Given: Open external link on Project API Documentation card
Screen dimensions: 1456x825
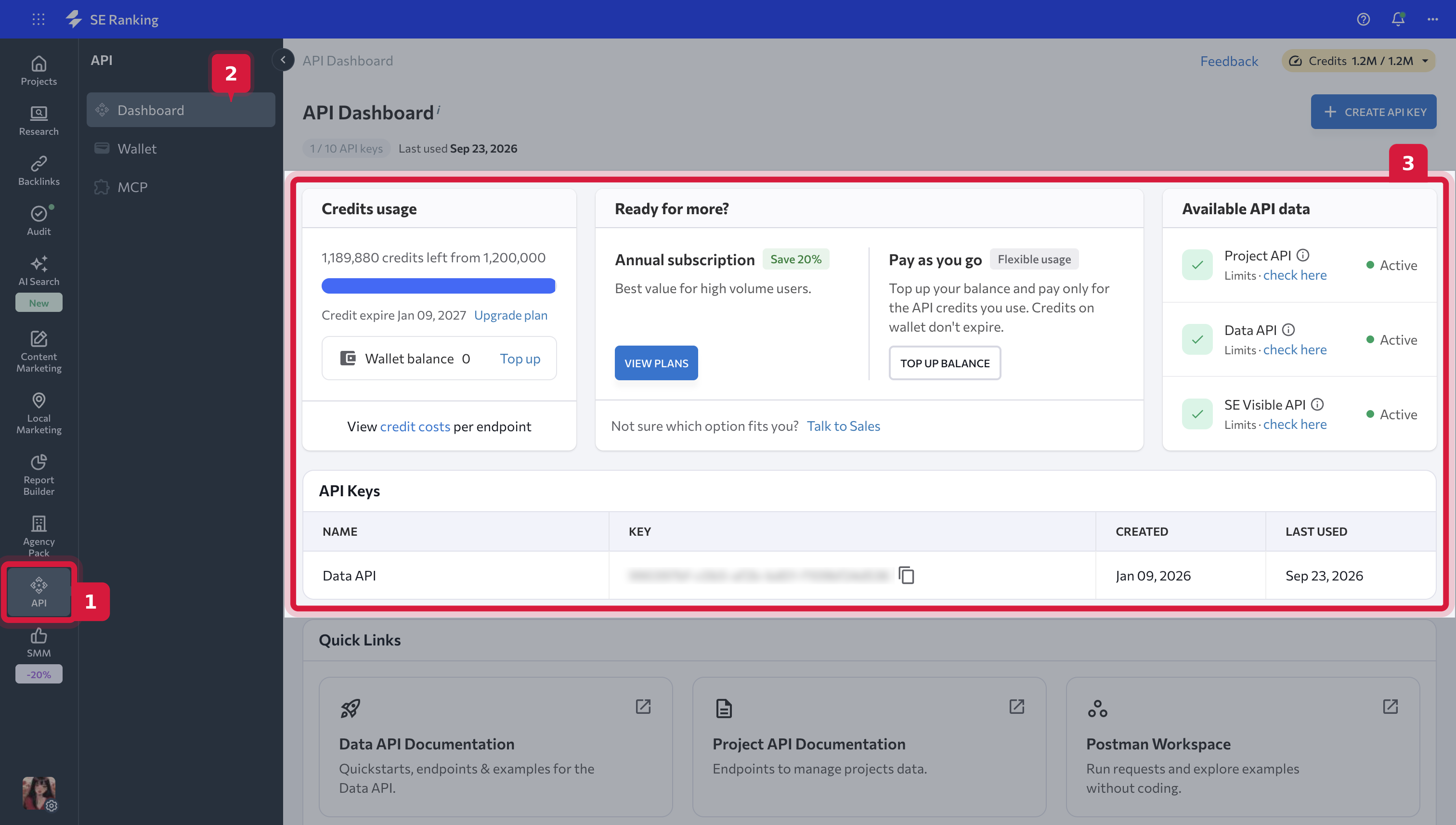Looking at the screenshot, I should [1016, 707].
